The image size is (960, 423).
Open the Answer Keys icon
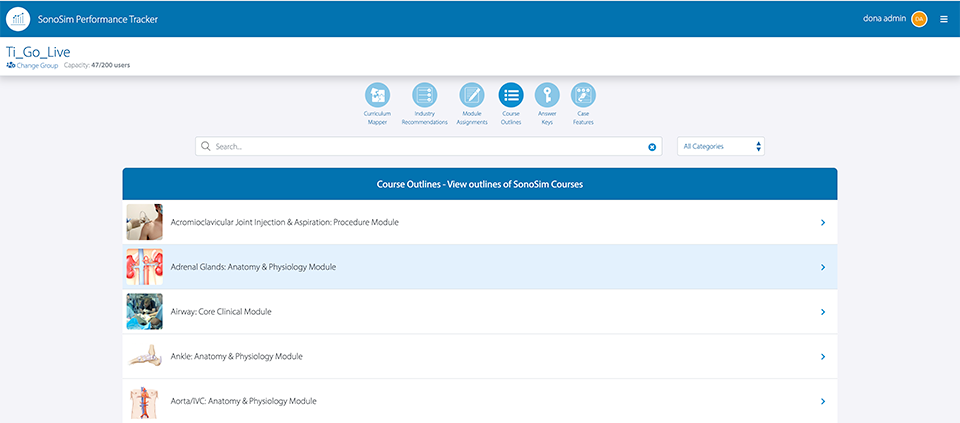click(x=547, y=95)
